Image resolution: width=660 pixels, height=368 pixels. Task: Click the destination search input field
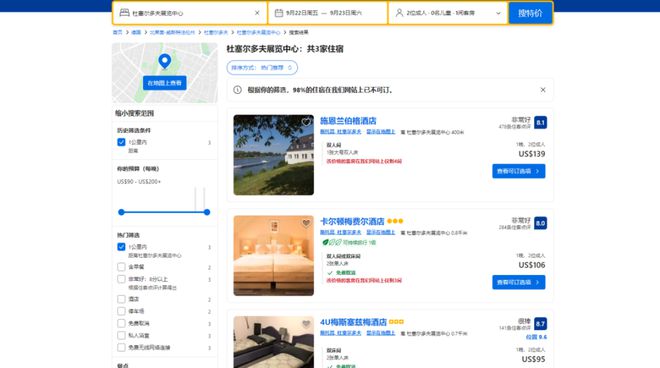[190, 13]
